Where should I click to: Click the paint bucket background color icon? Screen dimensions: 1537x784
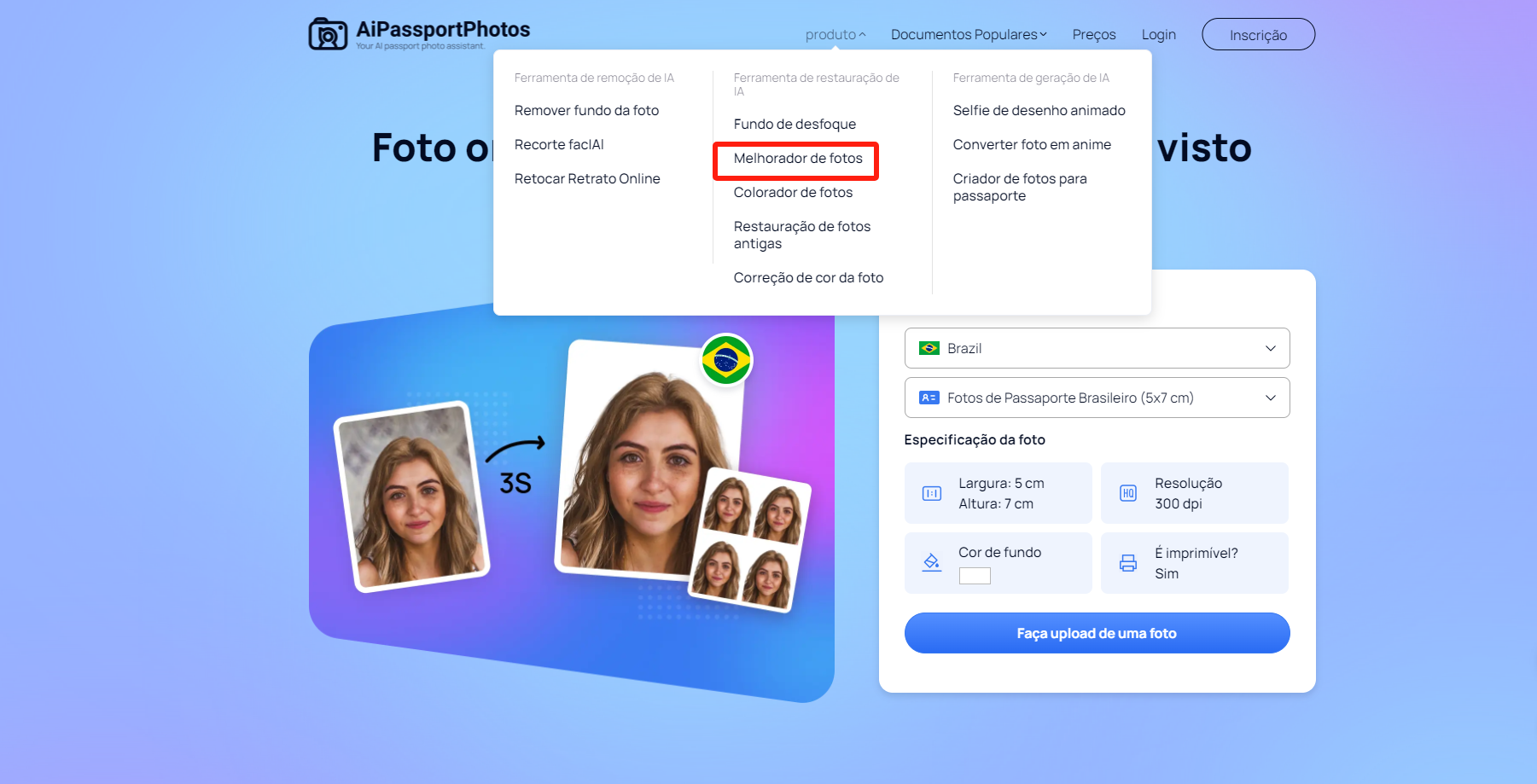point(932,562)
